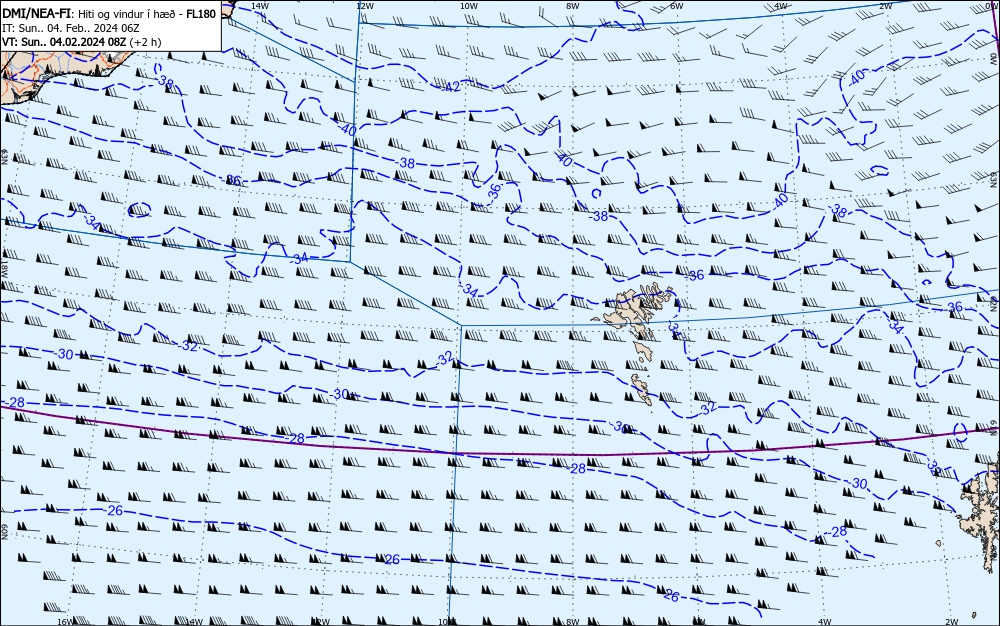1000x626 pixels.
Task: Click the -40 isotherm label in the top-right corner
Action: [x=856, y=76]
